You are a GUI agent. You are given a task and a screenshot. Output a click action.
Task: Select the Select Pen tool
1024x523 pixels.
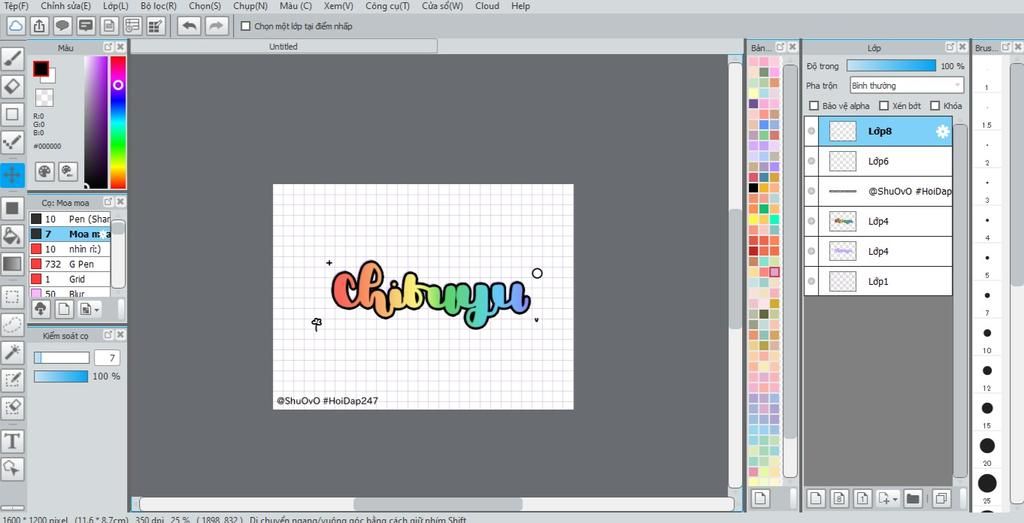[x=12, y=380]
